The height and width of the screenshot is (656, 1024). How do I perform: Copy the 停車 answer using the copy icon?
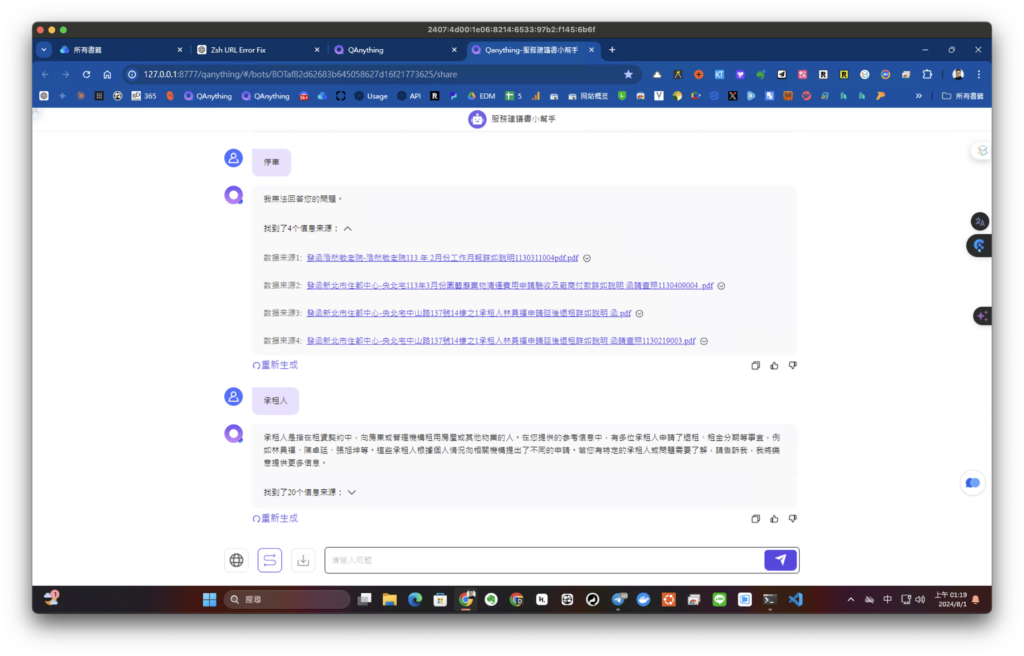point(756,366)
